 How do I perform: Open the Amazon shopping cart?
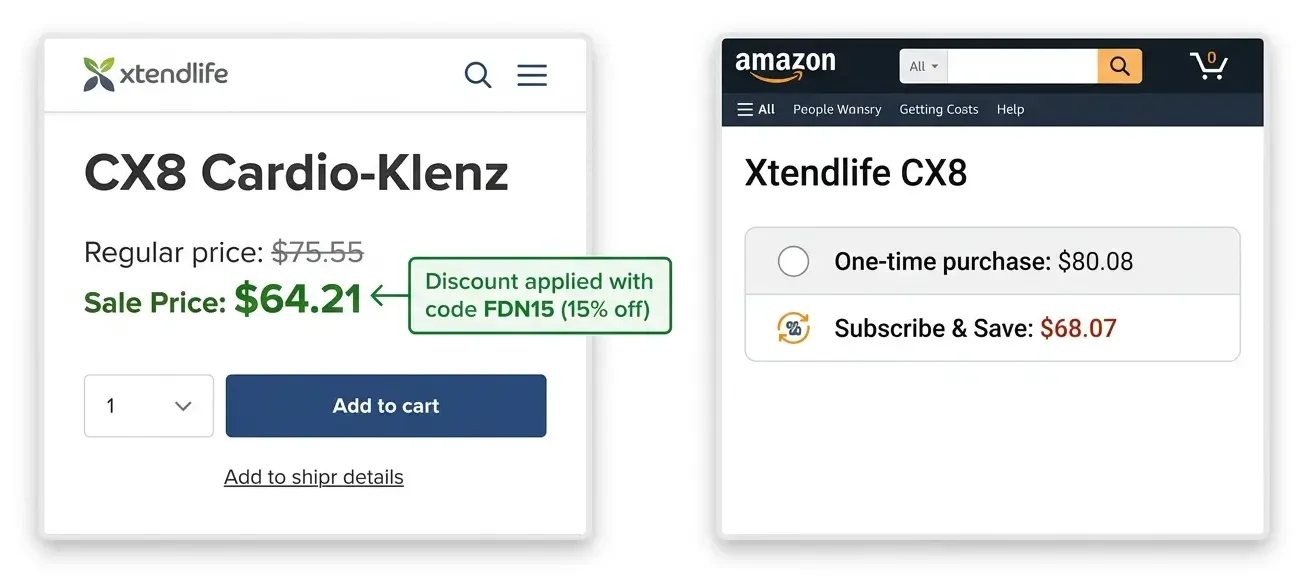(1209, 64)
